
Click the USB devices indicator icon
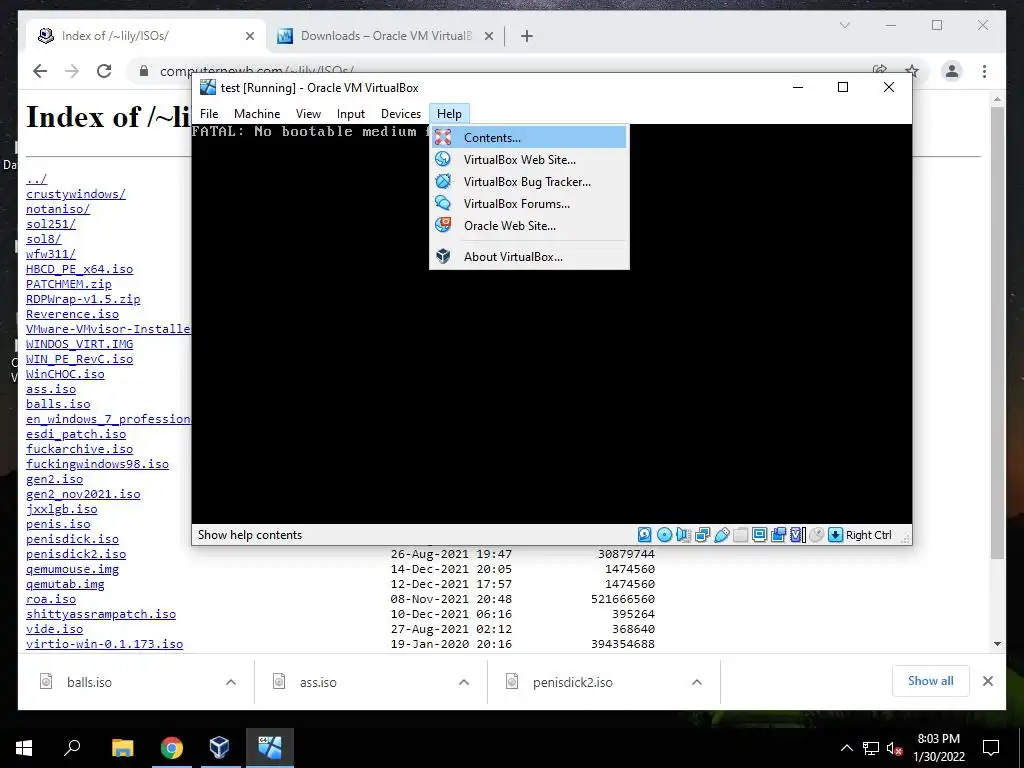tap(722, 535)
